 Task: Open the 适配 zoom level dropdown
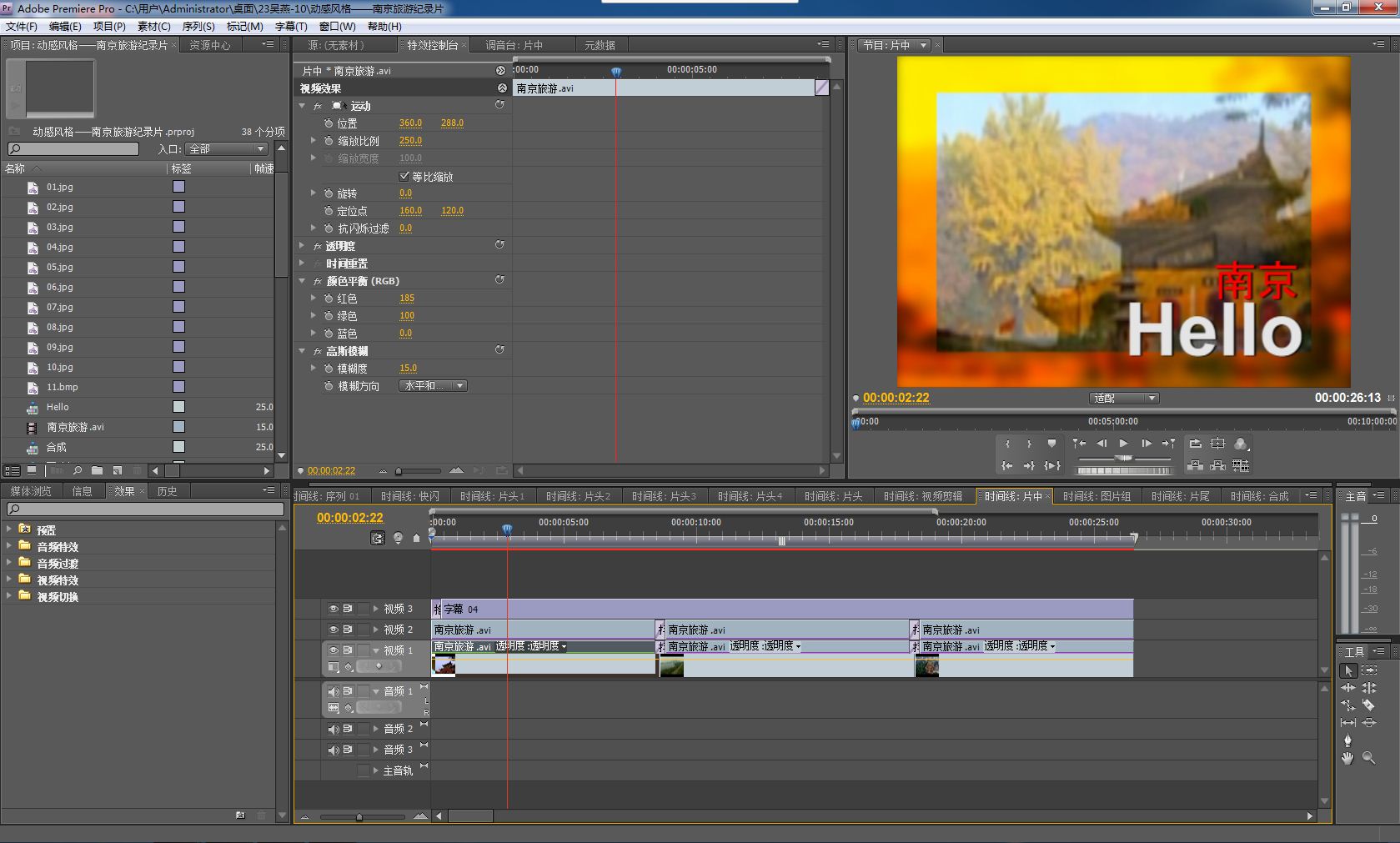[1123, 399]
